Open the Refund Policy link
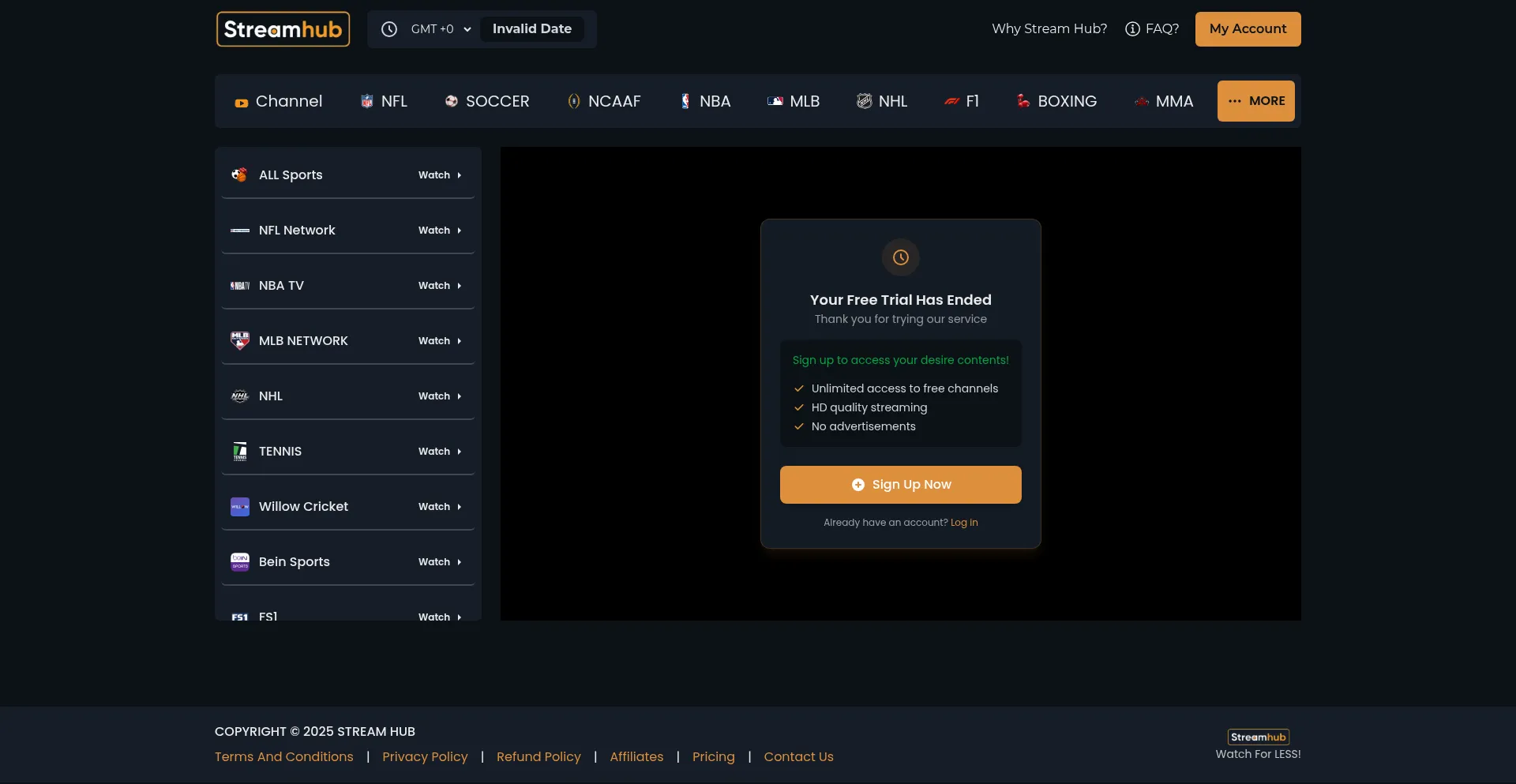Image resolution: width=1516 pixels, height=784 pixels. (x=538, y=756)
